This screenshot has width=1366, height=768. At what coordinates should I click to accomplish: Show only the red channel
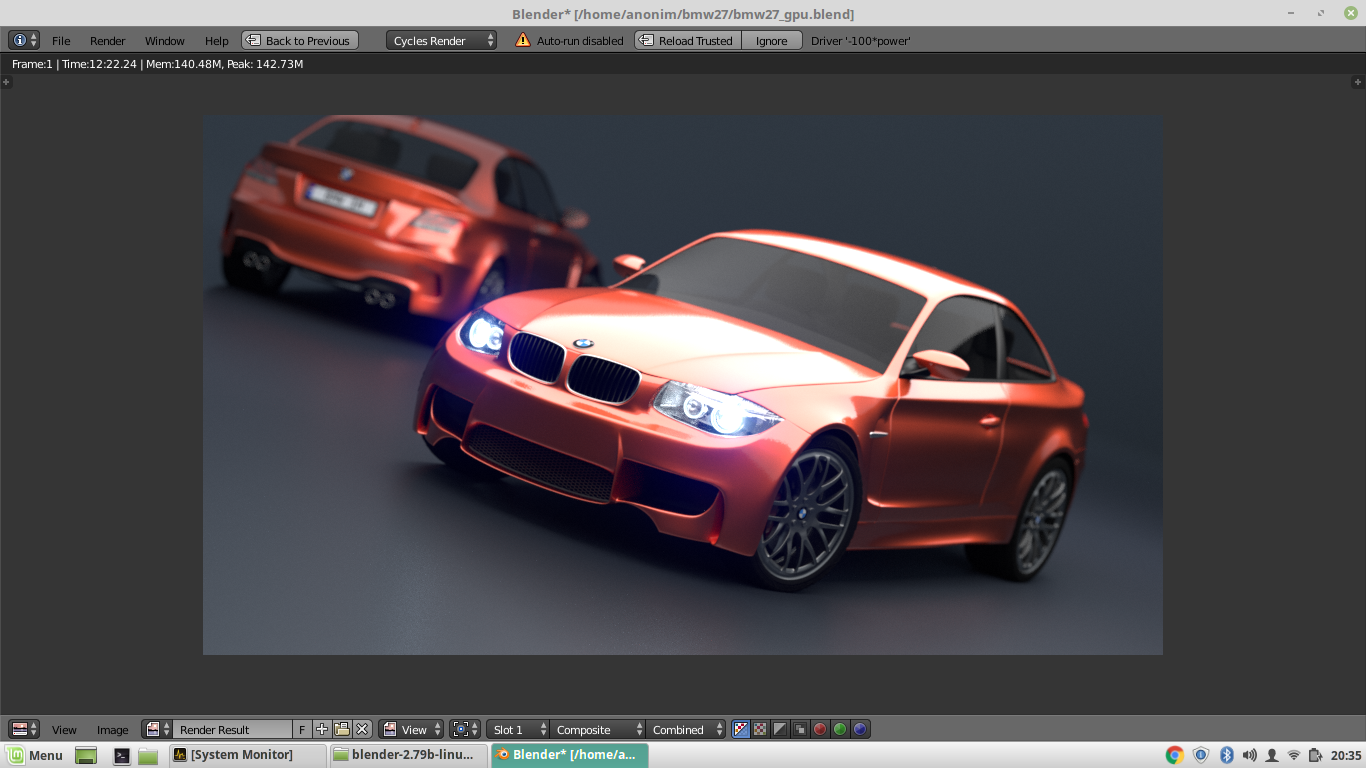[819, 729]
